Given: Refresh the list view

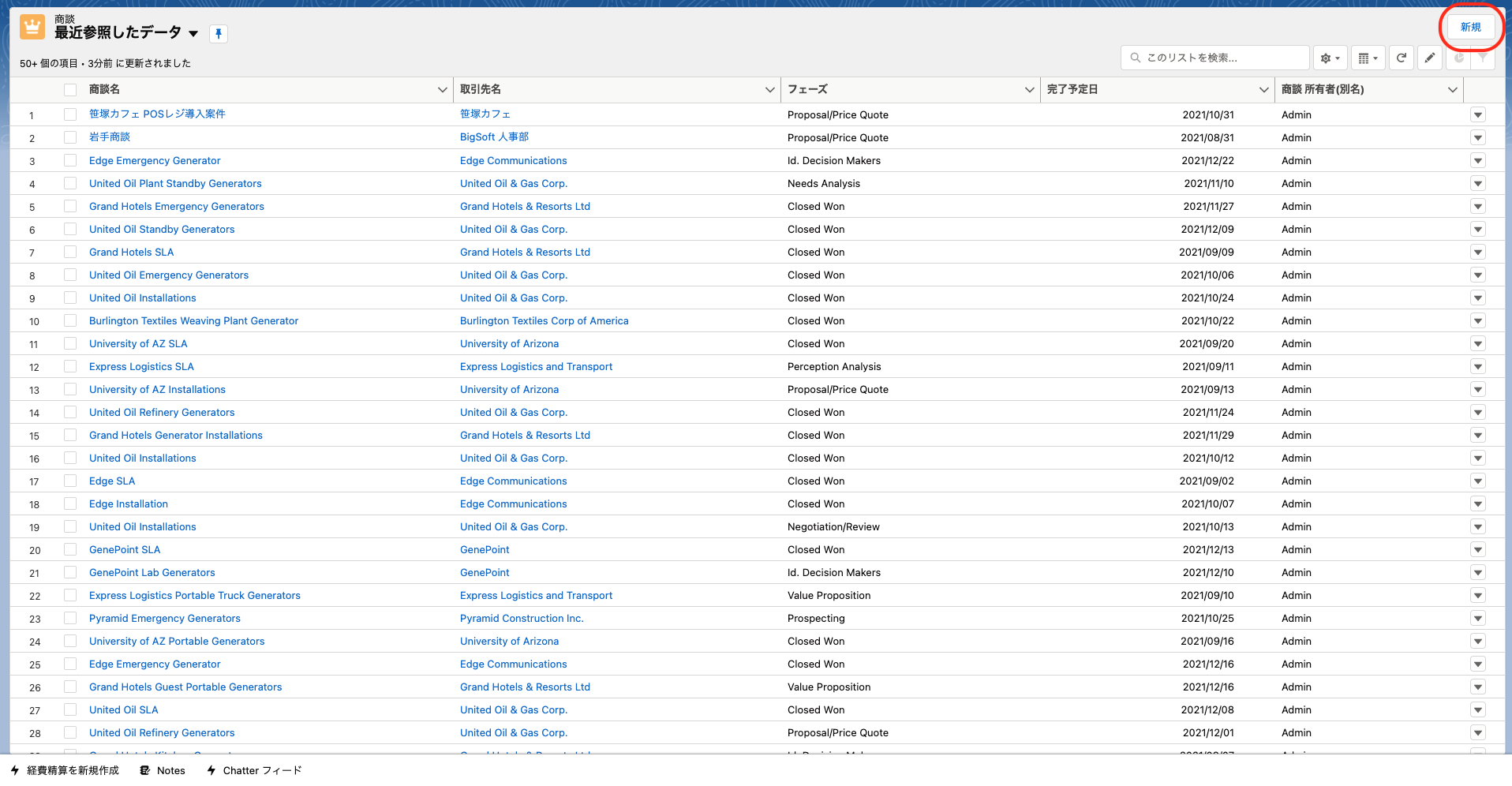Looking at the screenshot, I should tap(1402, 58).
